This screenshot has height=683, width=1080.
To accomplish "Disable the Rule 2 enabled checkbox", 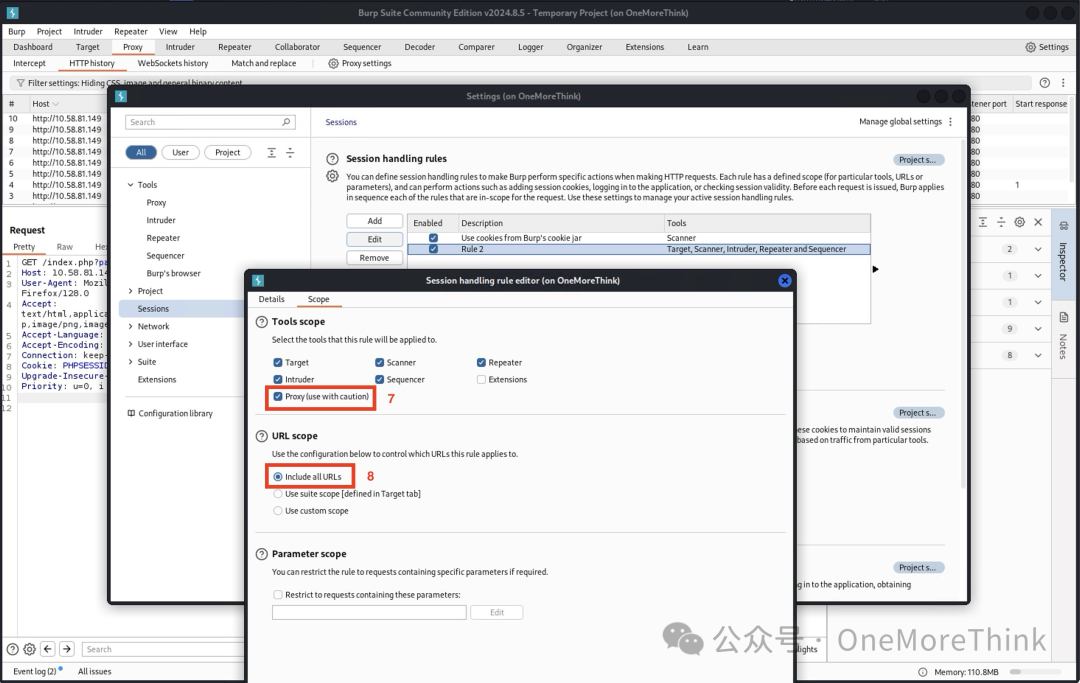I will [433, 249].
